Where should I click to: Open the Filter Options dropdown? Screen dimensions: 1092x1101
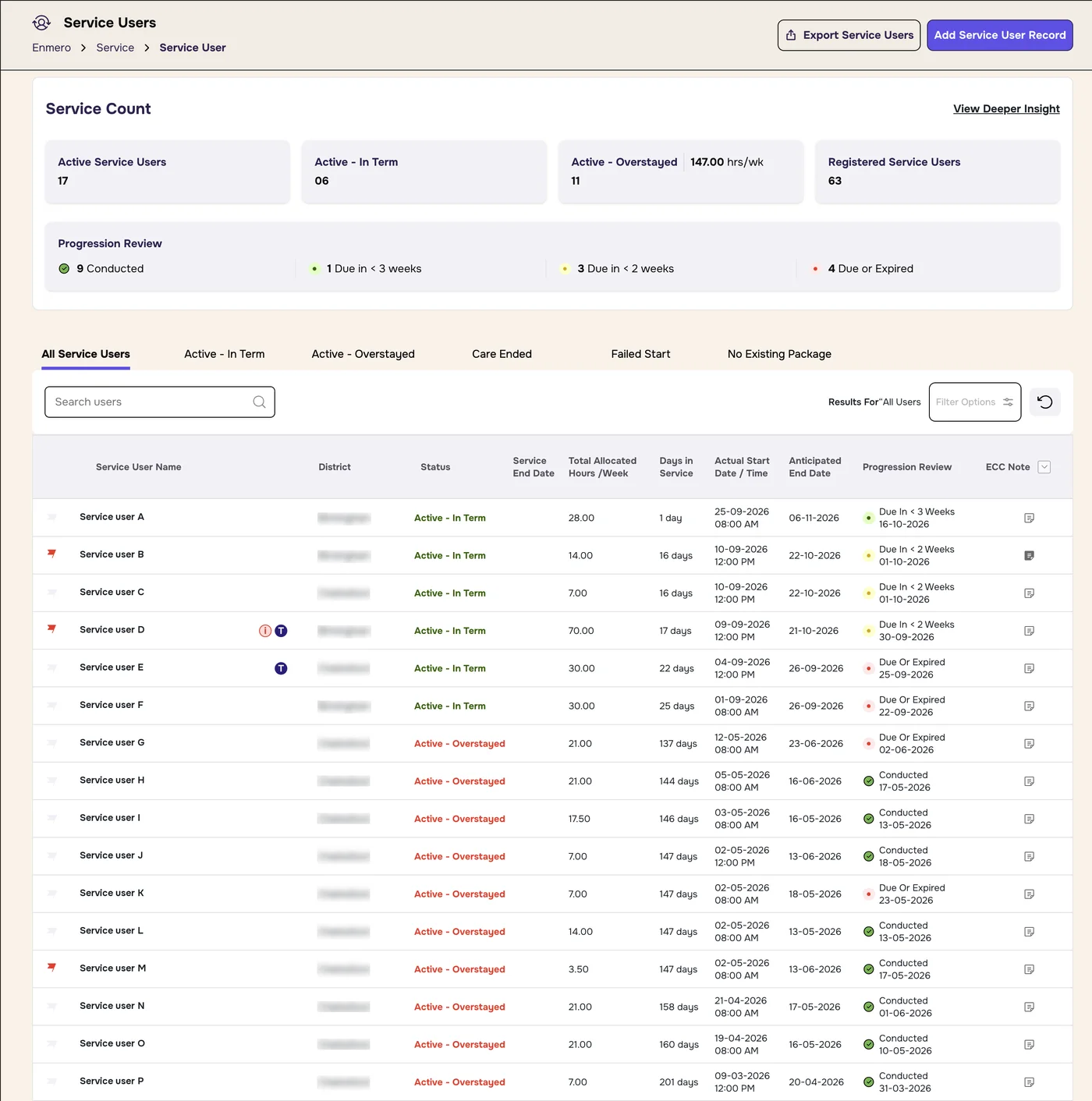(975, 402)
